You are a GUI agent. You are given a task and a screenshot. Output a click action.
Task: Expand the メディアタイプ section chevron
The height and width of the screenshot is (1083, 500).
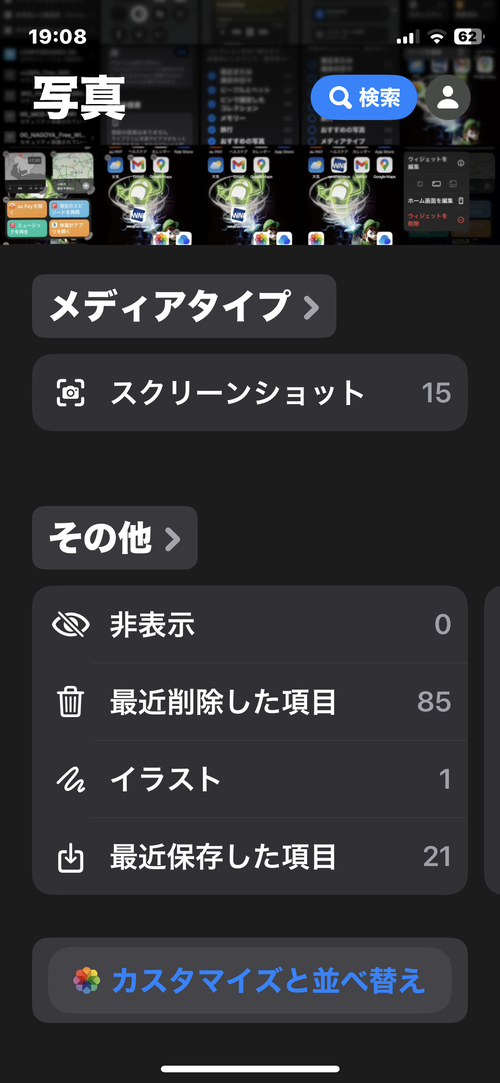(x=311, y=307)
